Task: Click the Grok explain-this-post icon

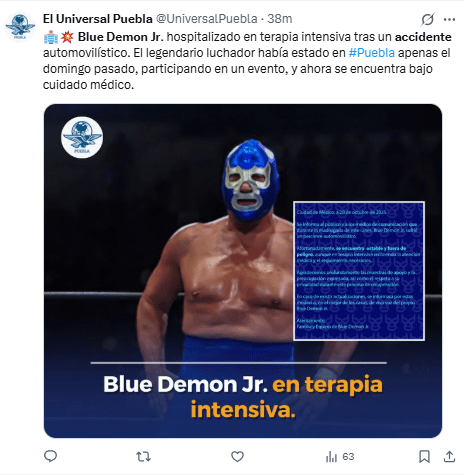Action: (x=428, y=19)
